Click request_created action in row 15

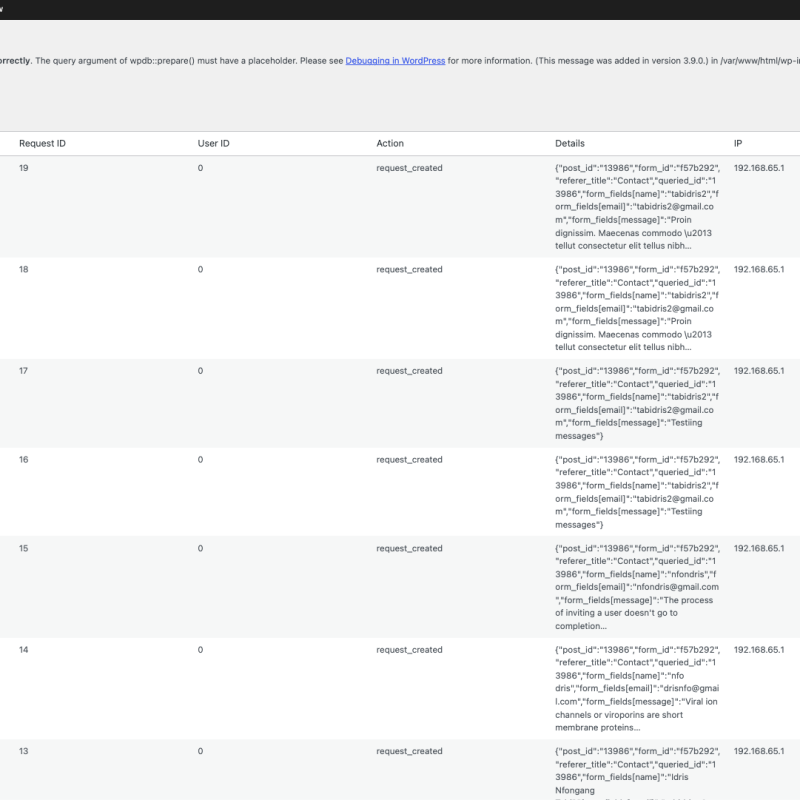[409, 548]
